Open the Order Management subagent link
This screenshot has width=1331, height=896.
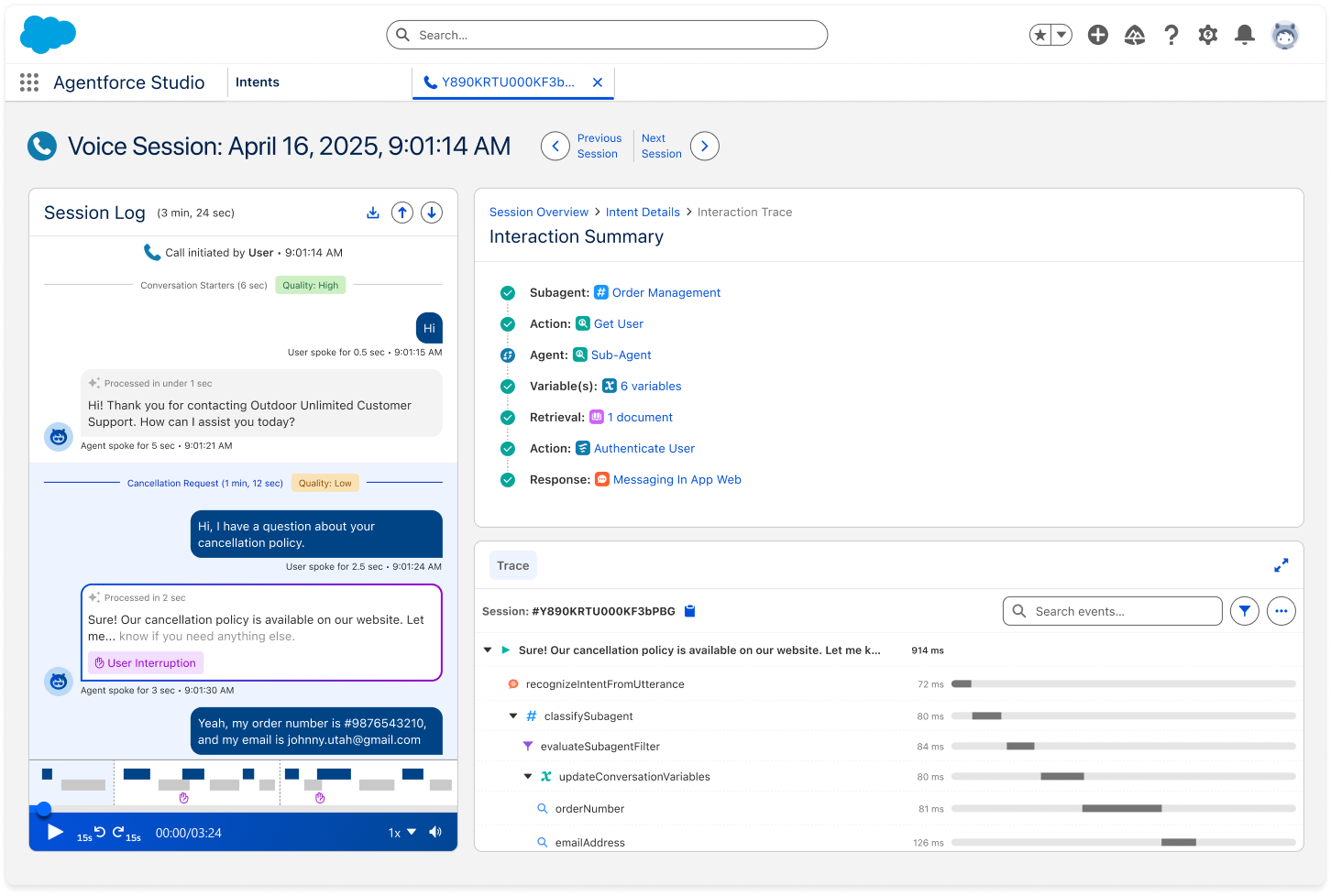coord(666,293)
